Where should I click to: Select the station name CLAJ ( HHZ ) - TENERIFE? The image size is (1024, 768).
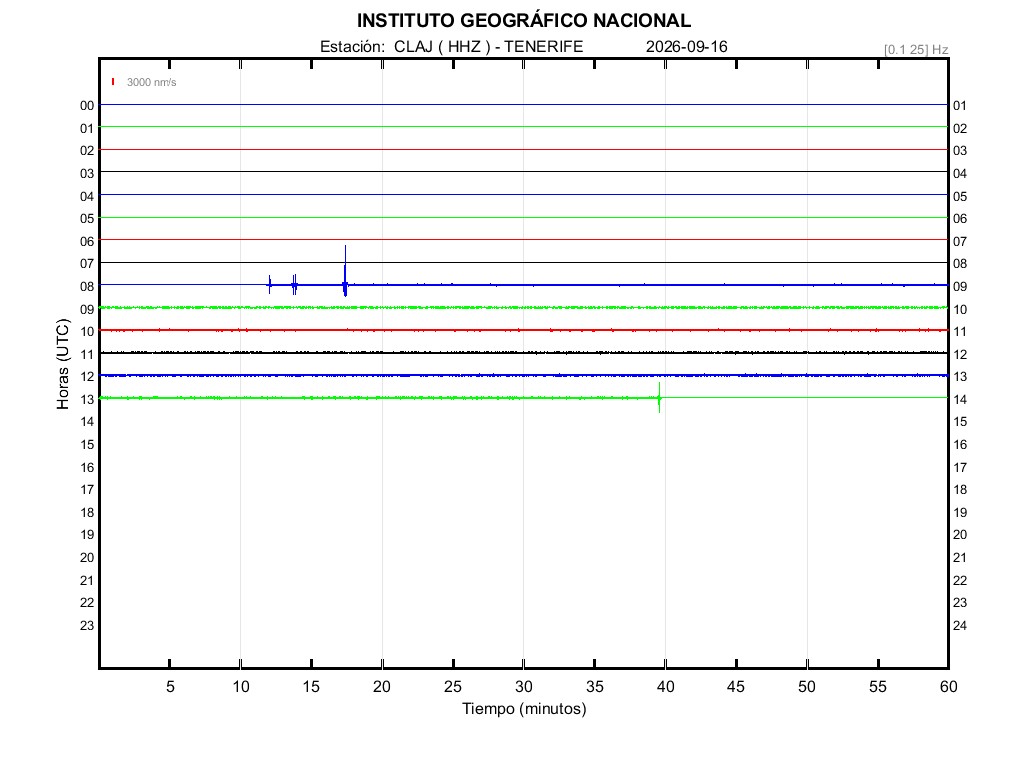pyautogui.click(x=488, y=46)
